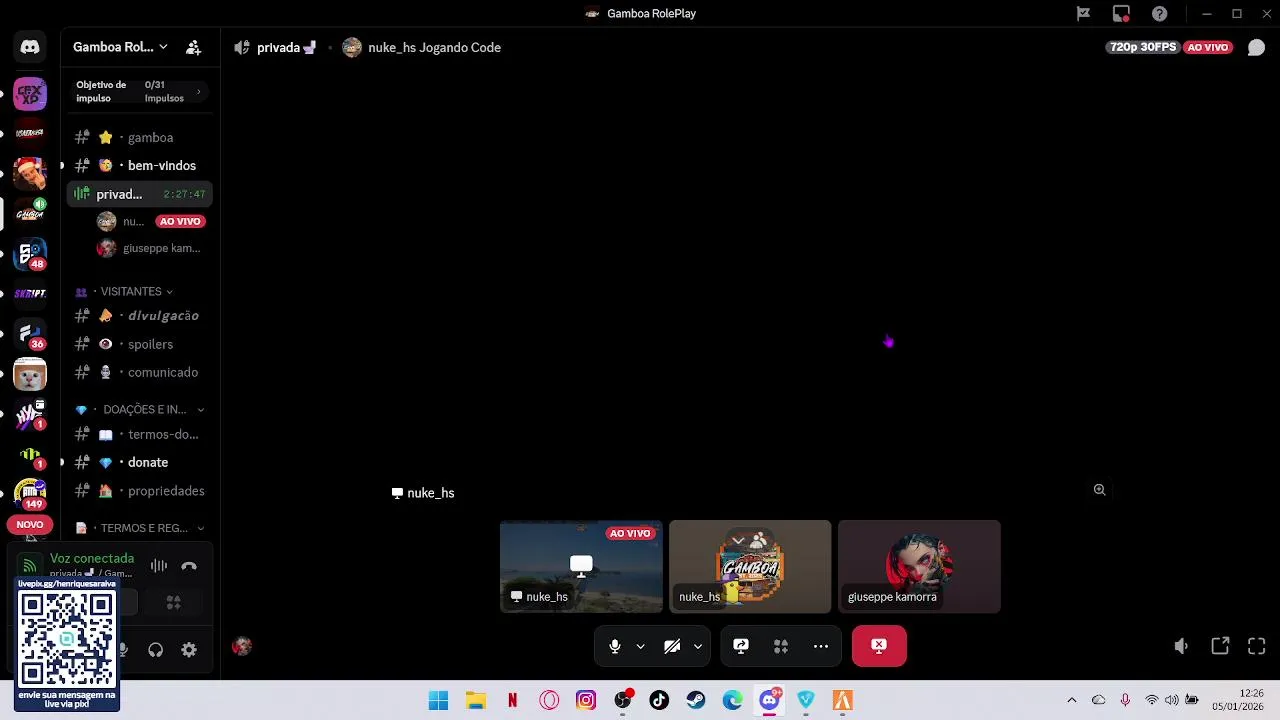Screen dimensions: 1280x720
Task: Open noise suppression waveform icon
Action: [159, 566]
